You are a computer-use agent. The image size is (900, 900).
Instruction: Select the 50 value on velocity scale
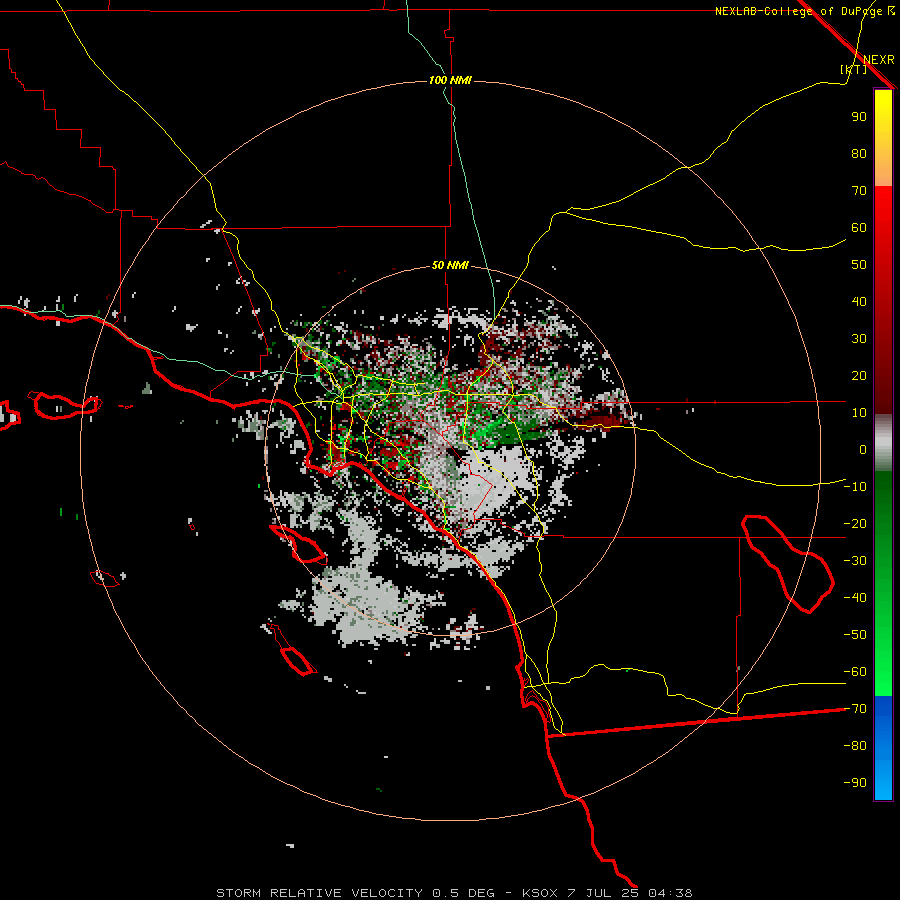click(859, 265)
